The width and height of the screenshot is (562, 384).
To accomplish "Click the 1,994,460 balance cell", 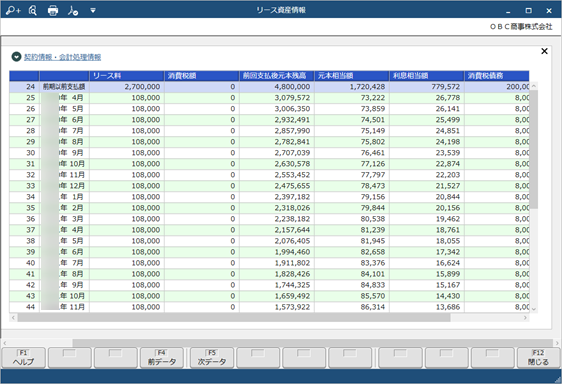I will [x=277, y=252].
